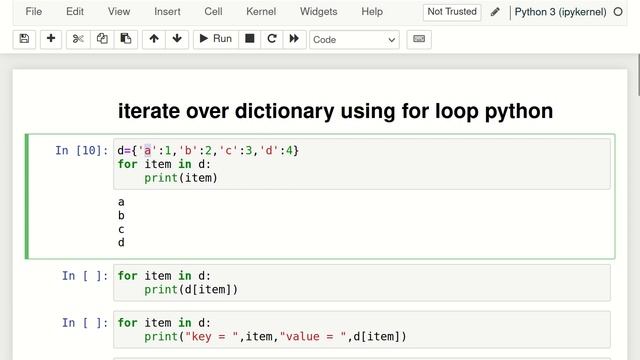Open the Cell menu
The height and width of the screenshot is (360, 640).
213,12
